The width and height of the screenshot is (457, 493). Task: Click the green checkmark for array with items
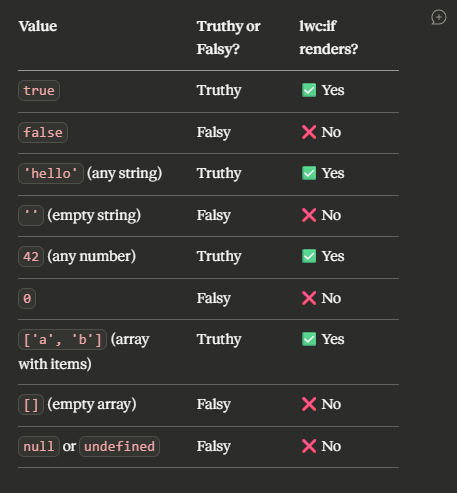[x=309, y=339]
